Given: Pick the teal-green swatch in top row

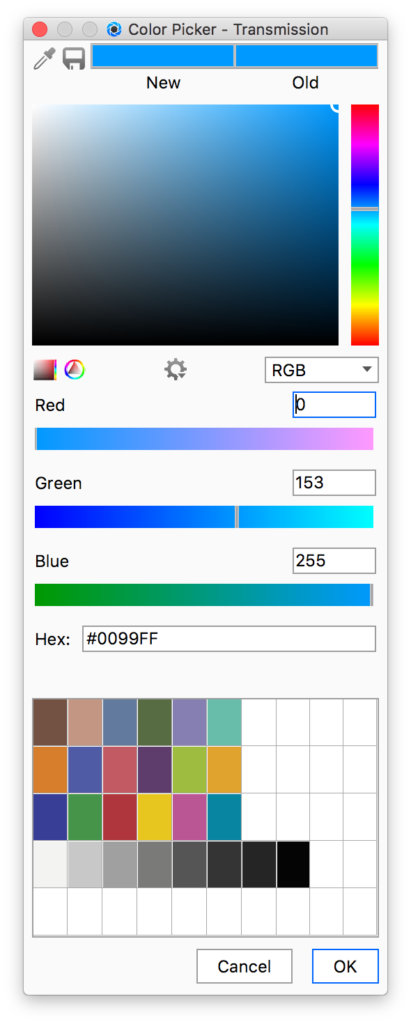Looking at the screenshot, I should click(224, 722).
